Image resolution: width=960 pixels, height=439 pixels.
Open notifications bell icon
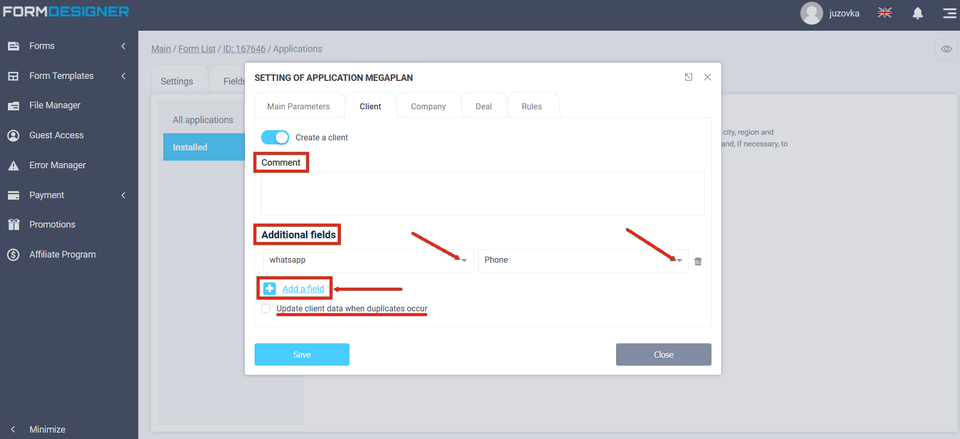click(917, 13)
